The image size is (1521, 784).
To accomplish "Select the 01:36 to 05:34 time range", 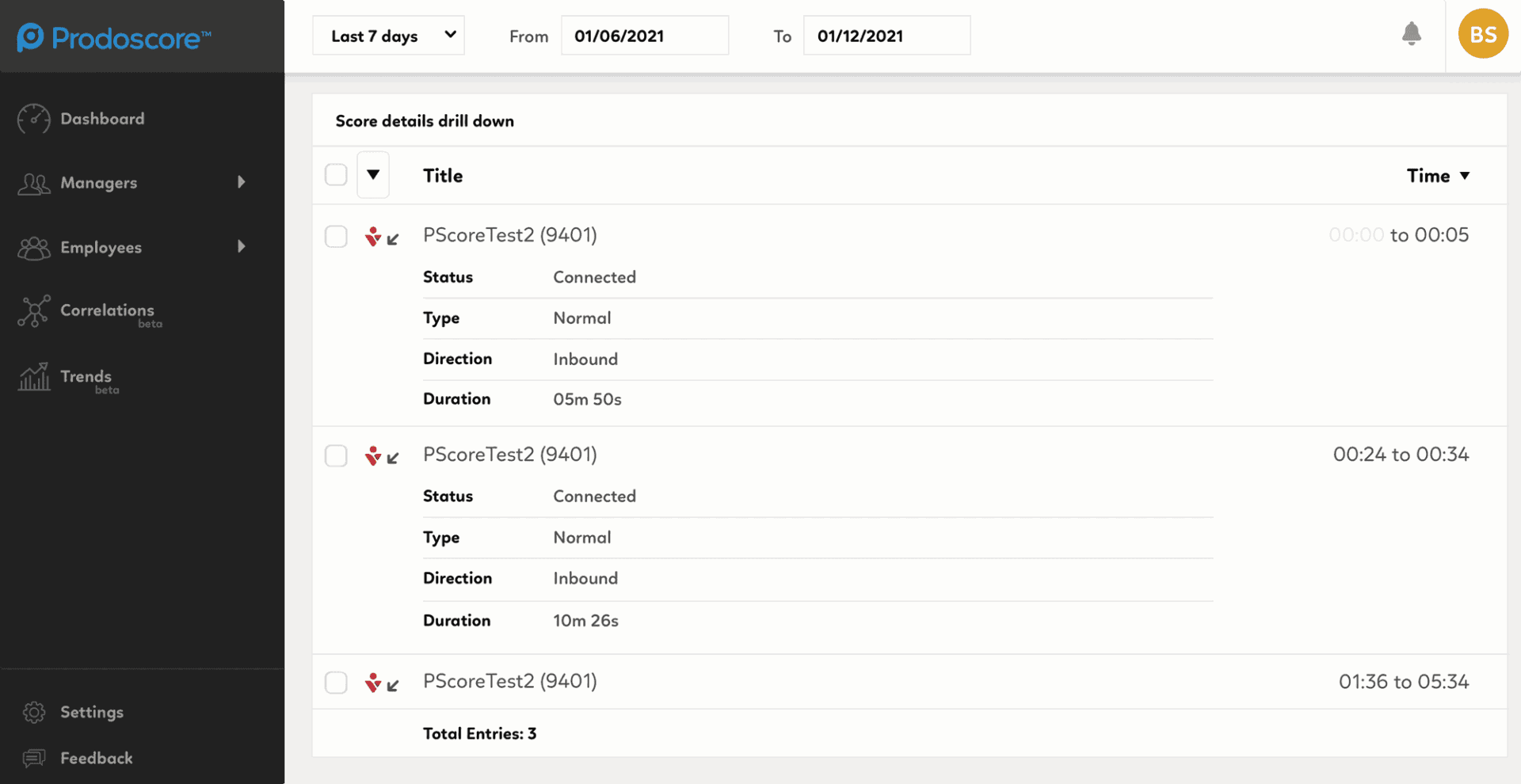I will pyautogui.click(x=1404, y=682).
